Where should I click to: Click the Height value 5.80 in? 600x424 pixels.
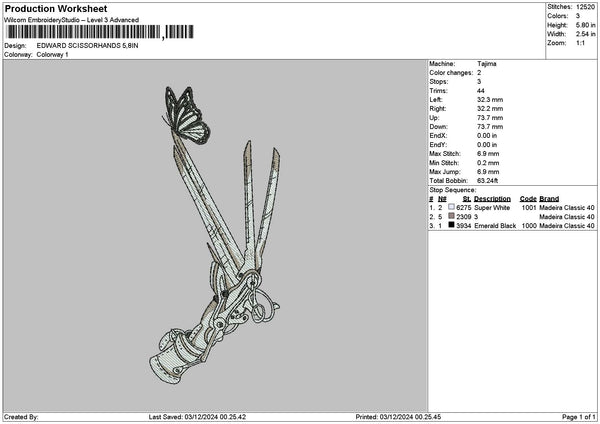(585, 25)
